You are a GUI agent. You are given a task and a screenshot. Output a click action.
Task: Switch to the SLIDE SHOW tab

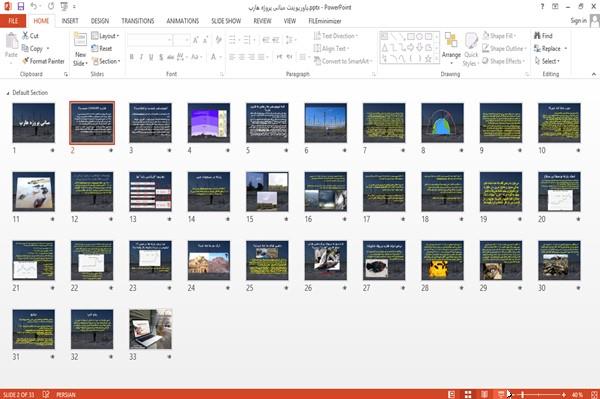tap(226, 21)
